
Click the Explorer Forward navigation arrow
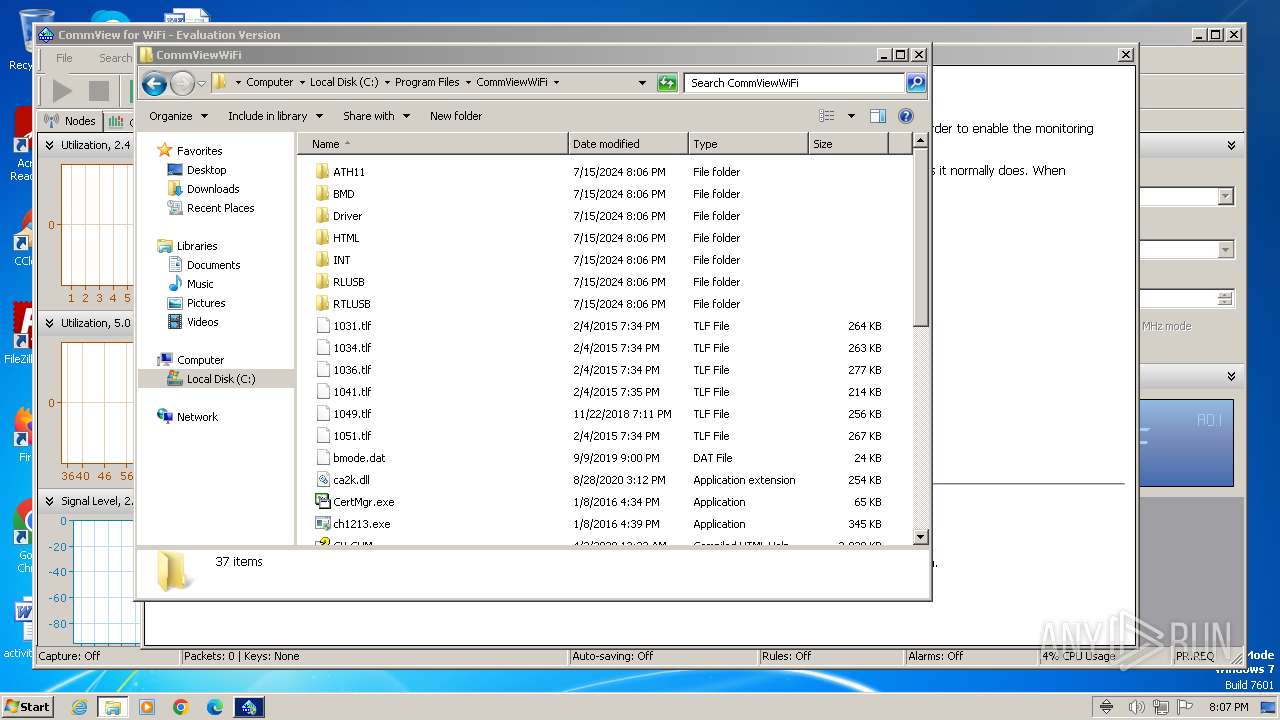(x=182, y=83)
